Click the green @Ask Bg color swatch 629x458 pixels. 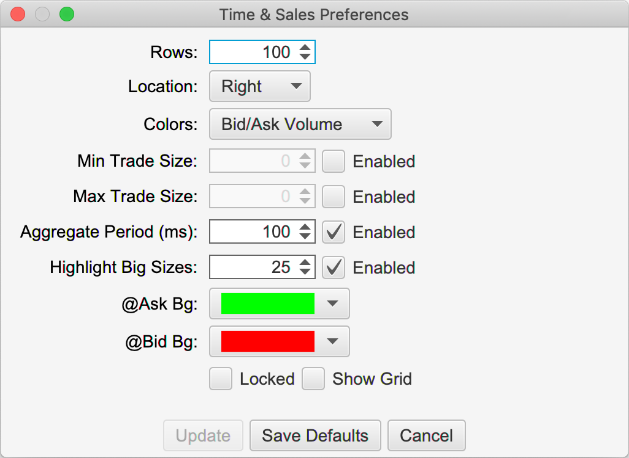pyautogui.click(x=267, y=304)
